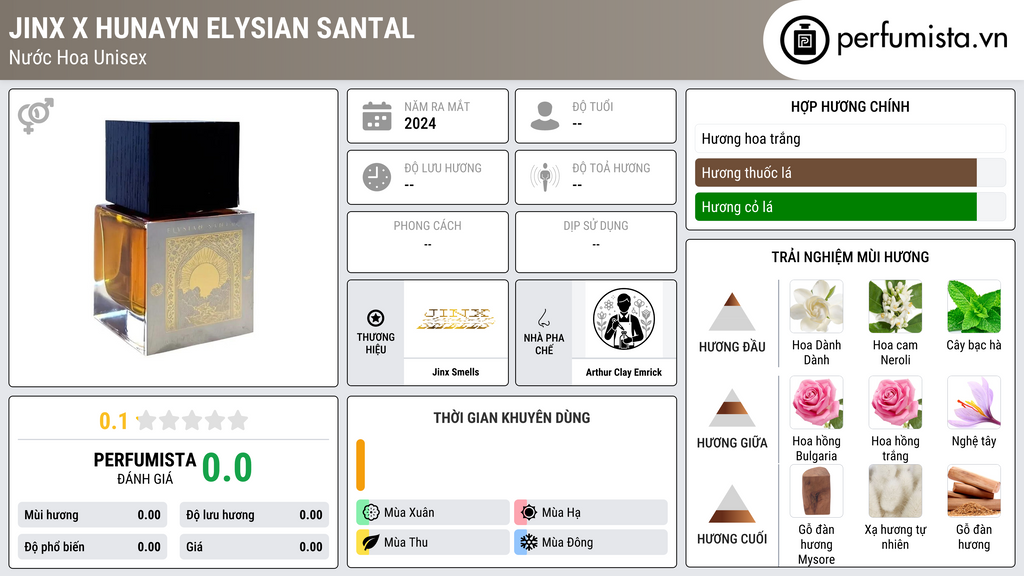Screen dimensions: 1024x576
Task: Select the Mùa Đông season row
Action: click(x=591, y=542)
